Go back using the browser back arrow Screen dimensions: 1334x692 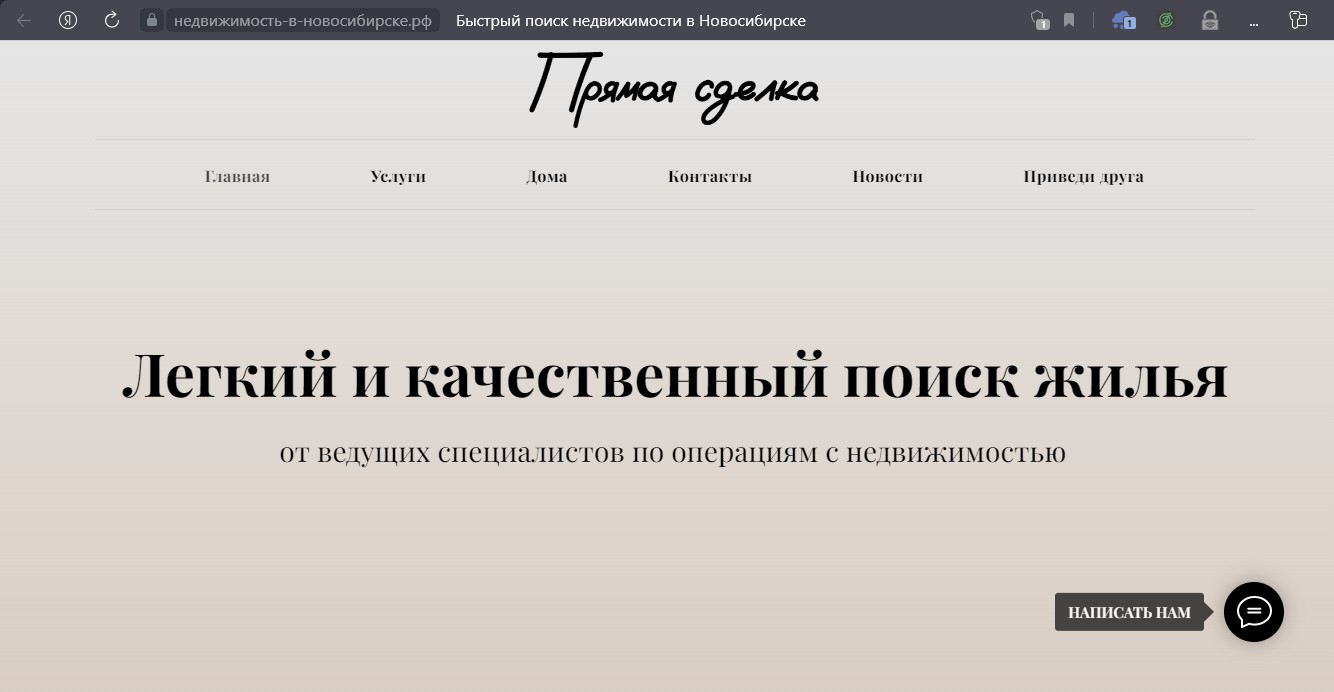click(24, 20)
